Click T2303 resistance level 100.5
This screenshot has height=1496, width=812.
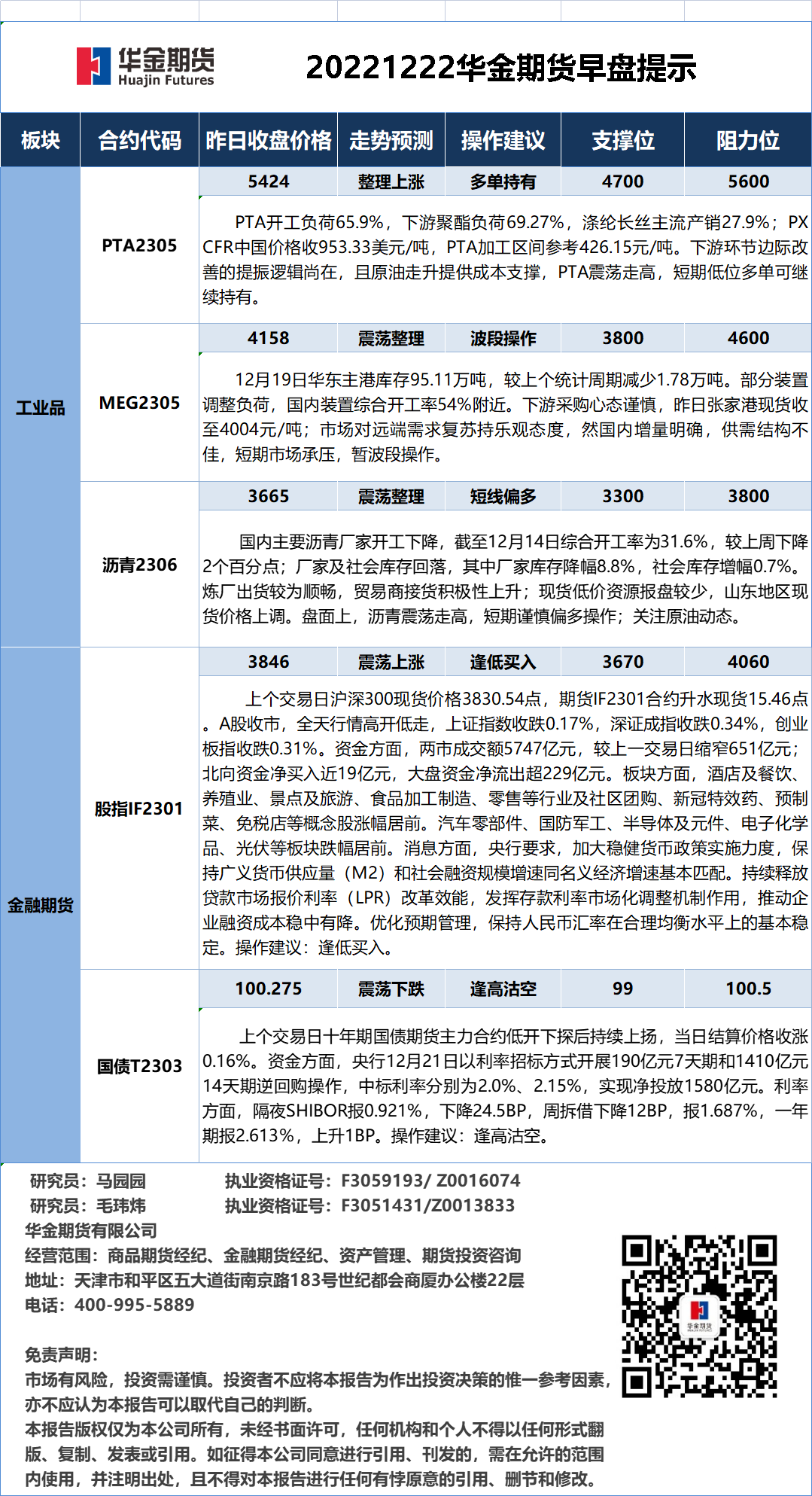point(748,989)
